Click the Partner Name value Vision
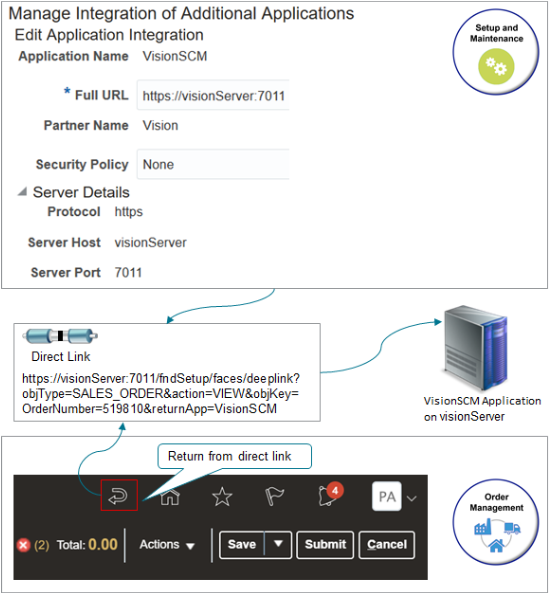The image size is (554, 594). (160, 125)
